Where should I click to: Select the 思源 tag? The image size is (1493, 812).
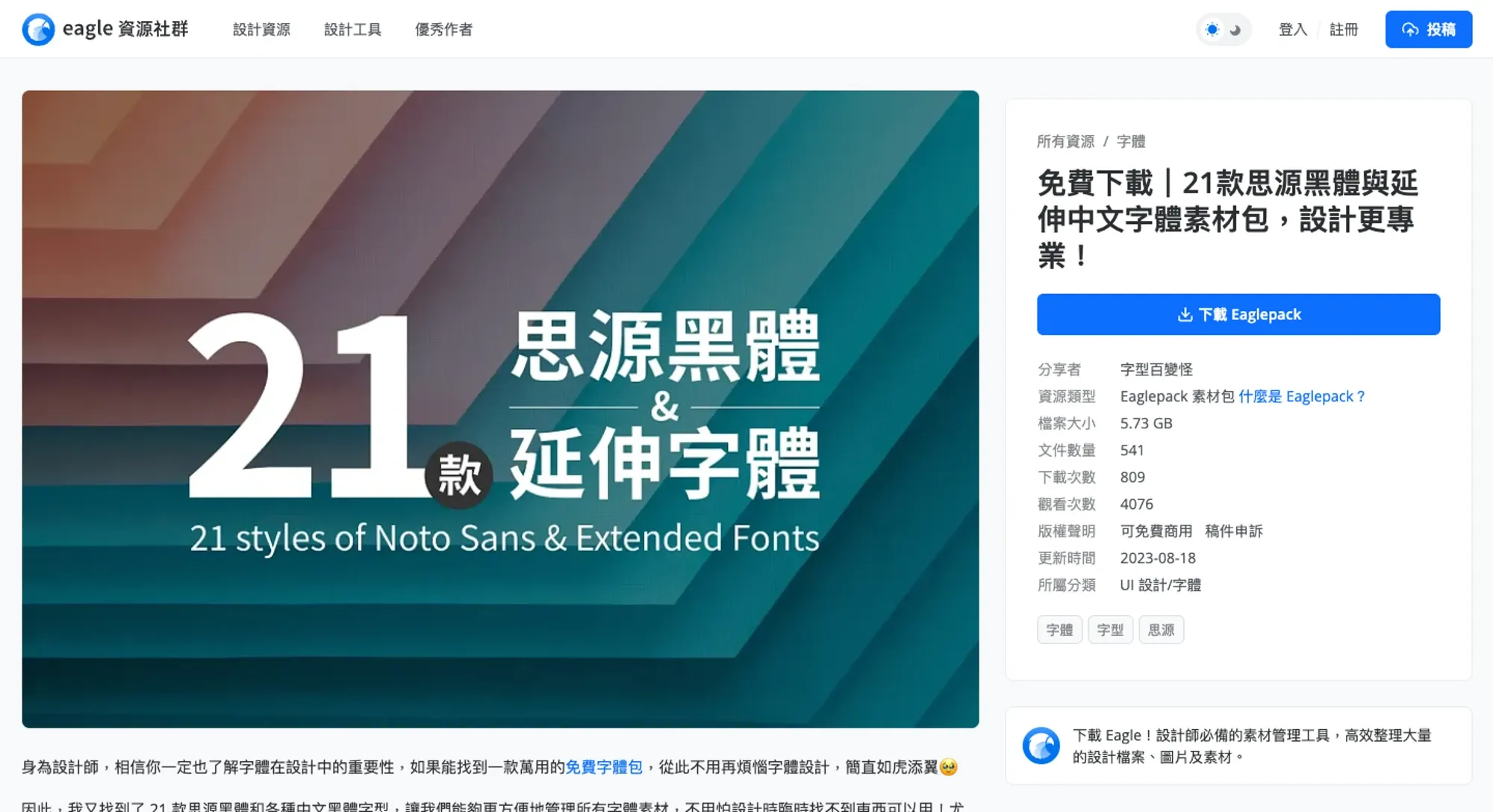click(1161, 630)
